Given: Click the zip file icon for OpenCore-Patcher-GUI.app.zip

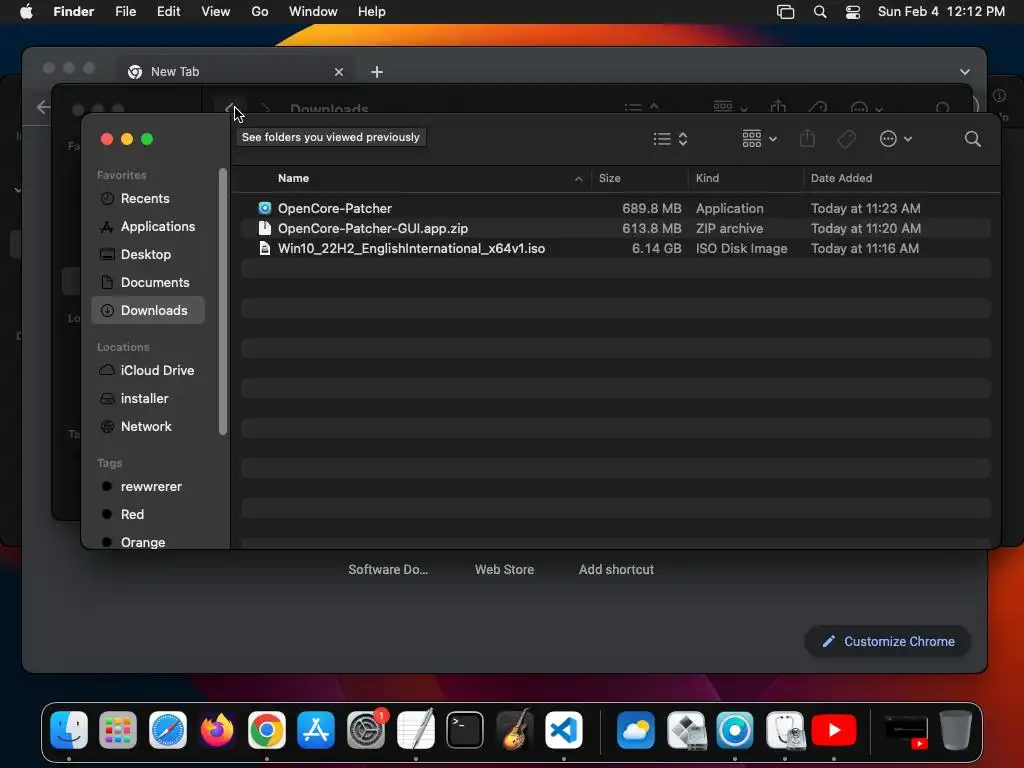Looking at the screenshot, I should [x=264, y=229].
